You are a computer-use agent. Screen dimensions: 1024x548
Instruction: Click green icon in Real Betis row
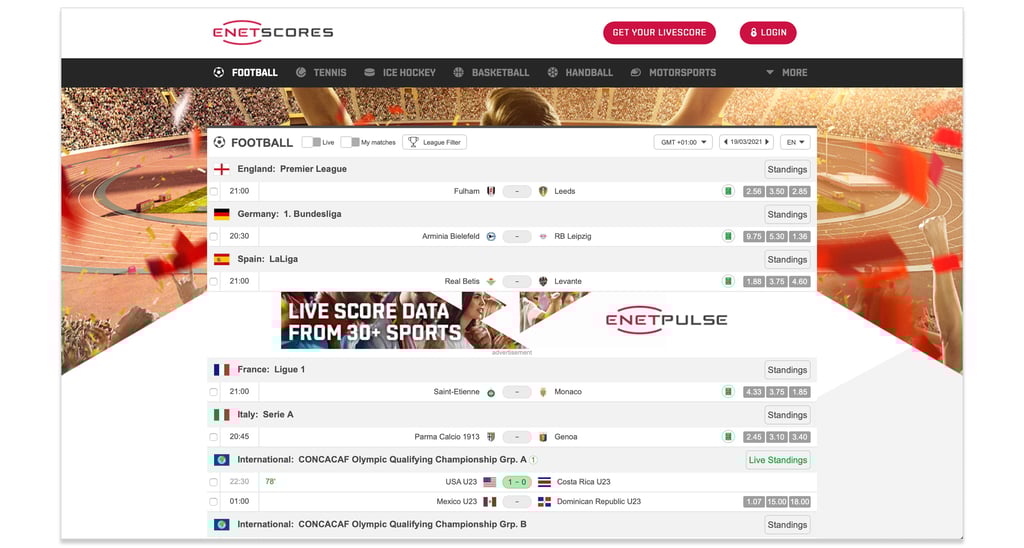pos(728,282)
